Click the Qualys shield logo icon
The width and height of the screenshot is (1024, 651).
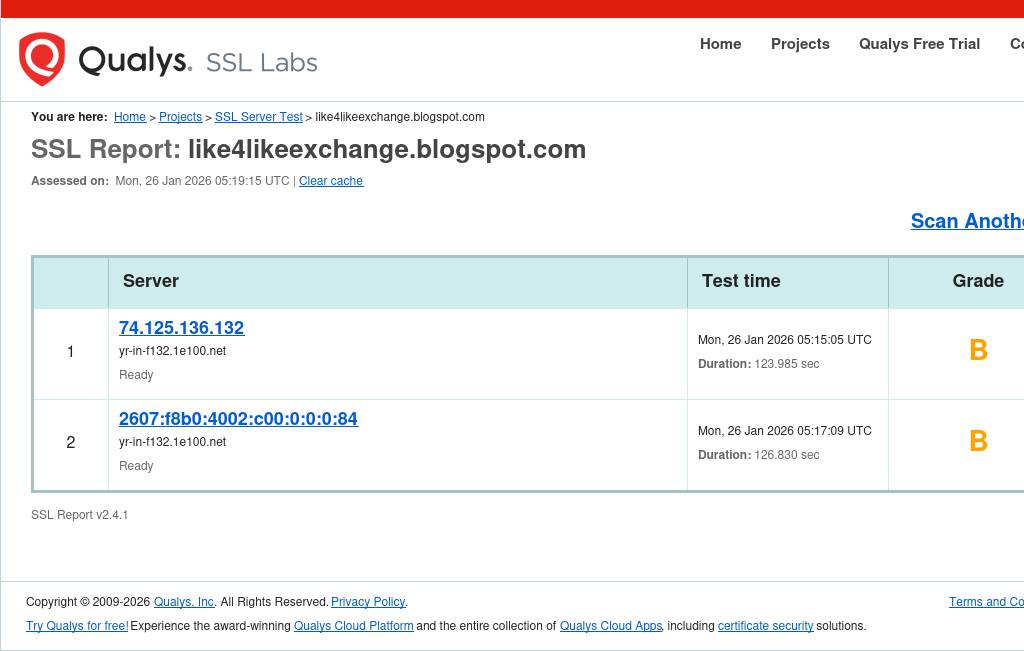(42, 59)
